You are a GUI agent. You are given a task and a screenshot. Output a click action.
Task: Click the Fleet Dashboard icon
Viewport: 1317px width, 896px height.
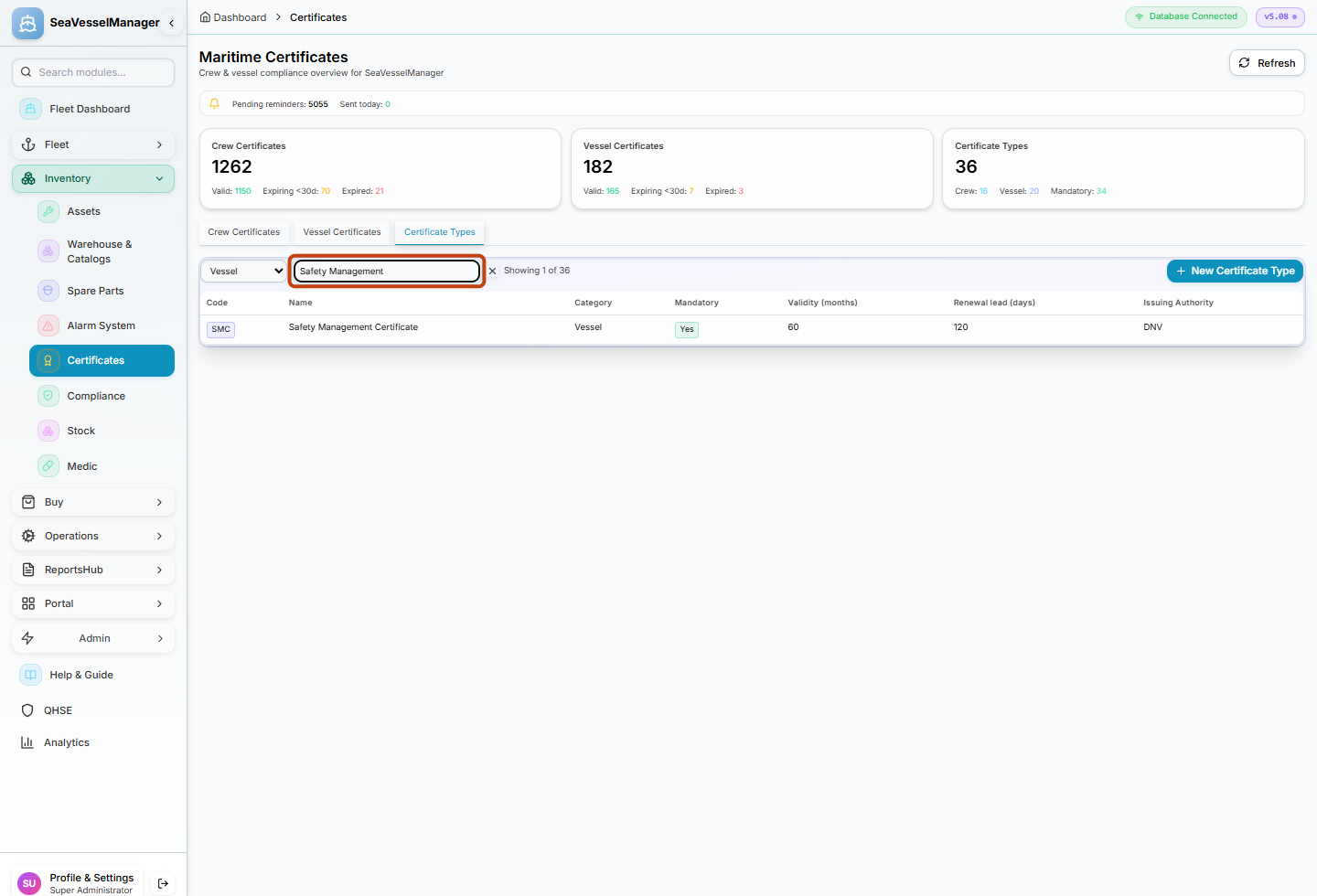[x=30, y=109]
